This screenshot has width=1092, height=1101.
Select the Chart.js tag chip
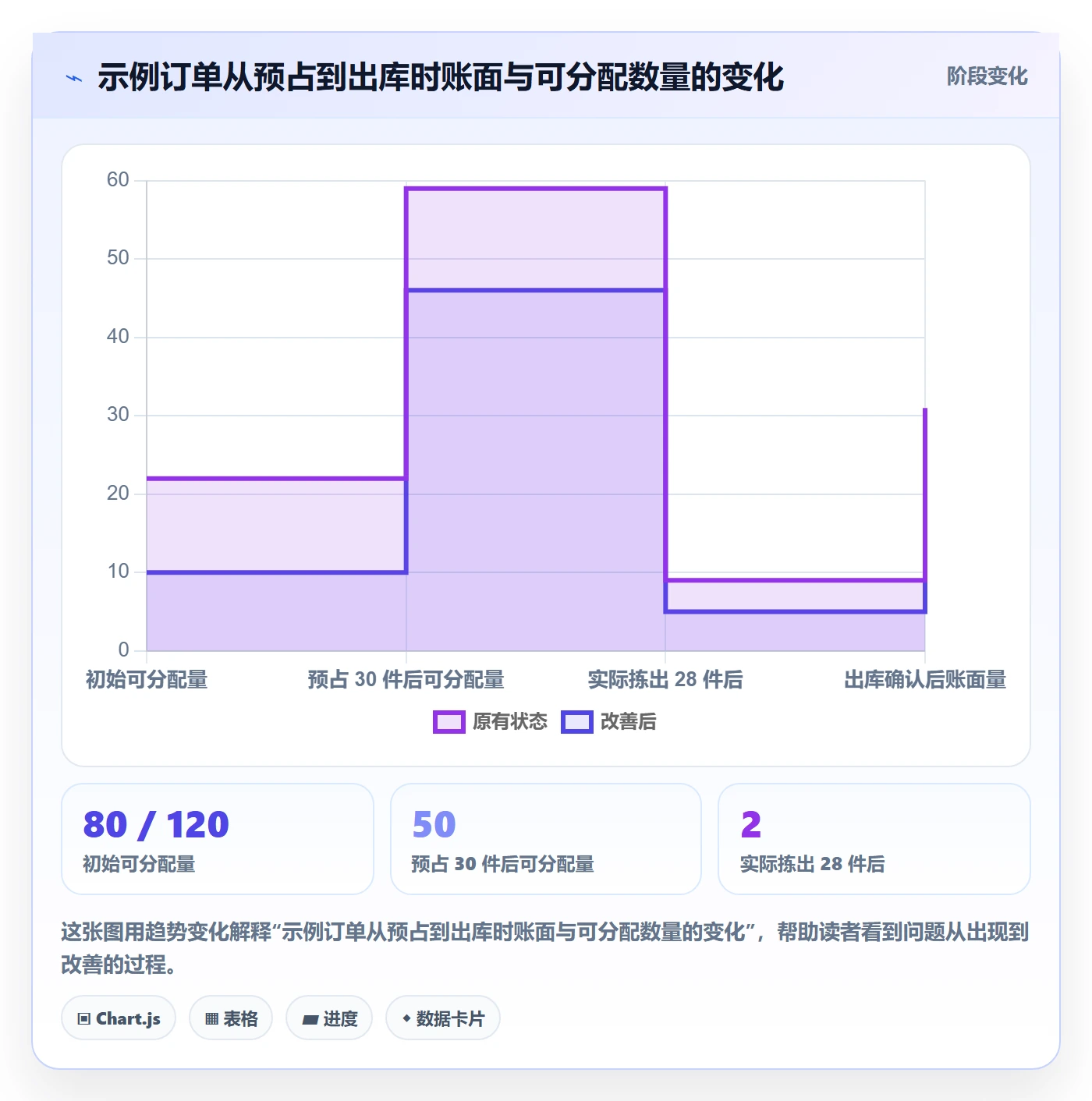pos(119,1018)
